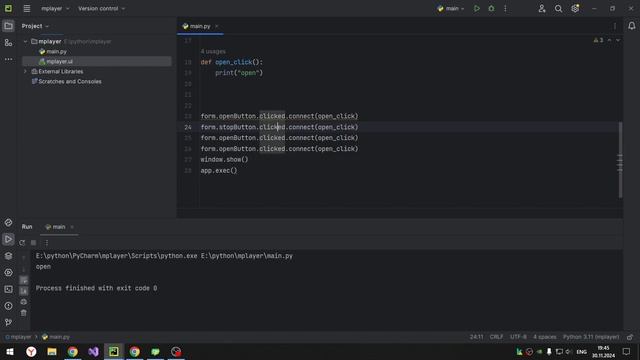Open main run configuration dropdown

450,9
